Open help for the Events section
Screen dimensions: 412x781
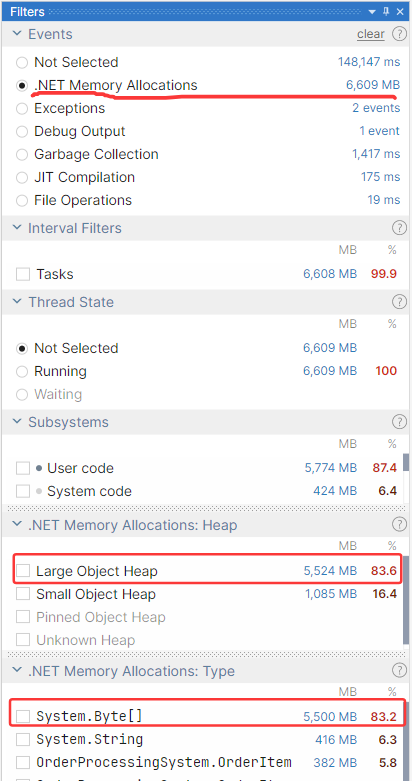(x=399, y=34)
